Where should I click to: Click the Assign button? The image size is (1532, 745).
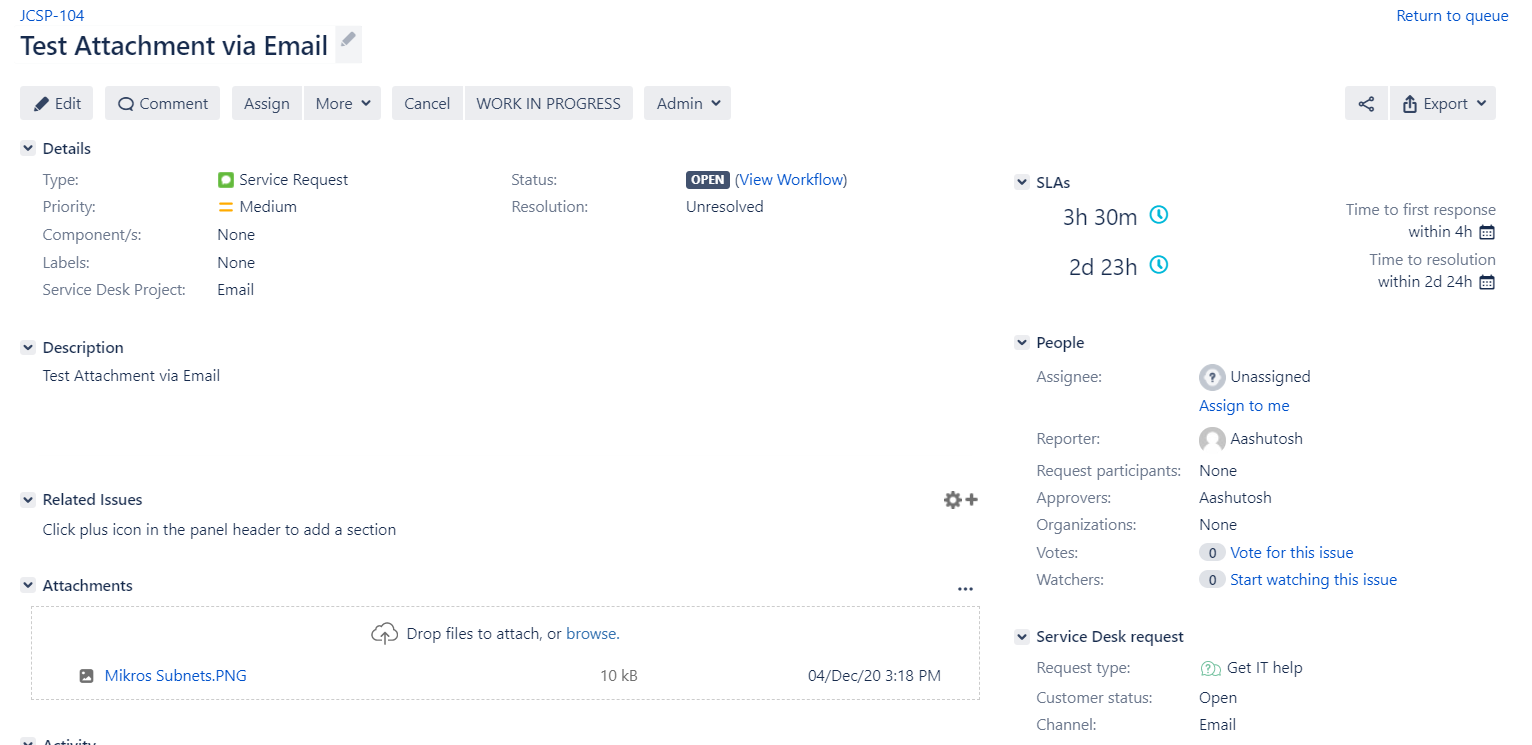pos(267,103)
